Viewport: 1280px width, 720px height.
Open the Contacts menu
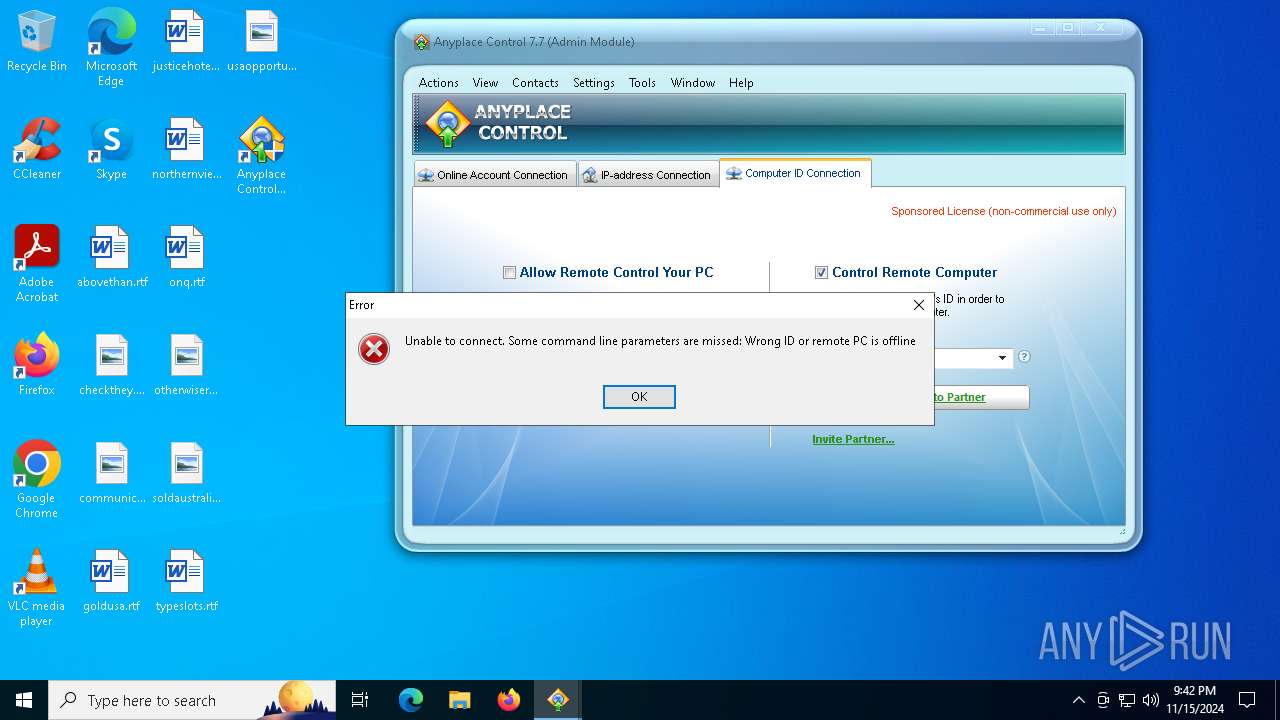[x=535, y=83]
